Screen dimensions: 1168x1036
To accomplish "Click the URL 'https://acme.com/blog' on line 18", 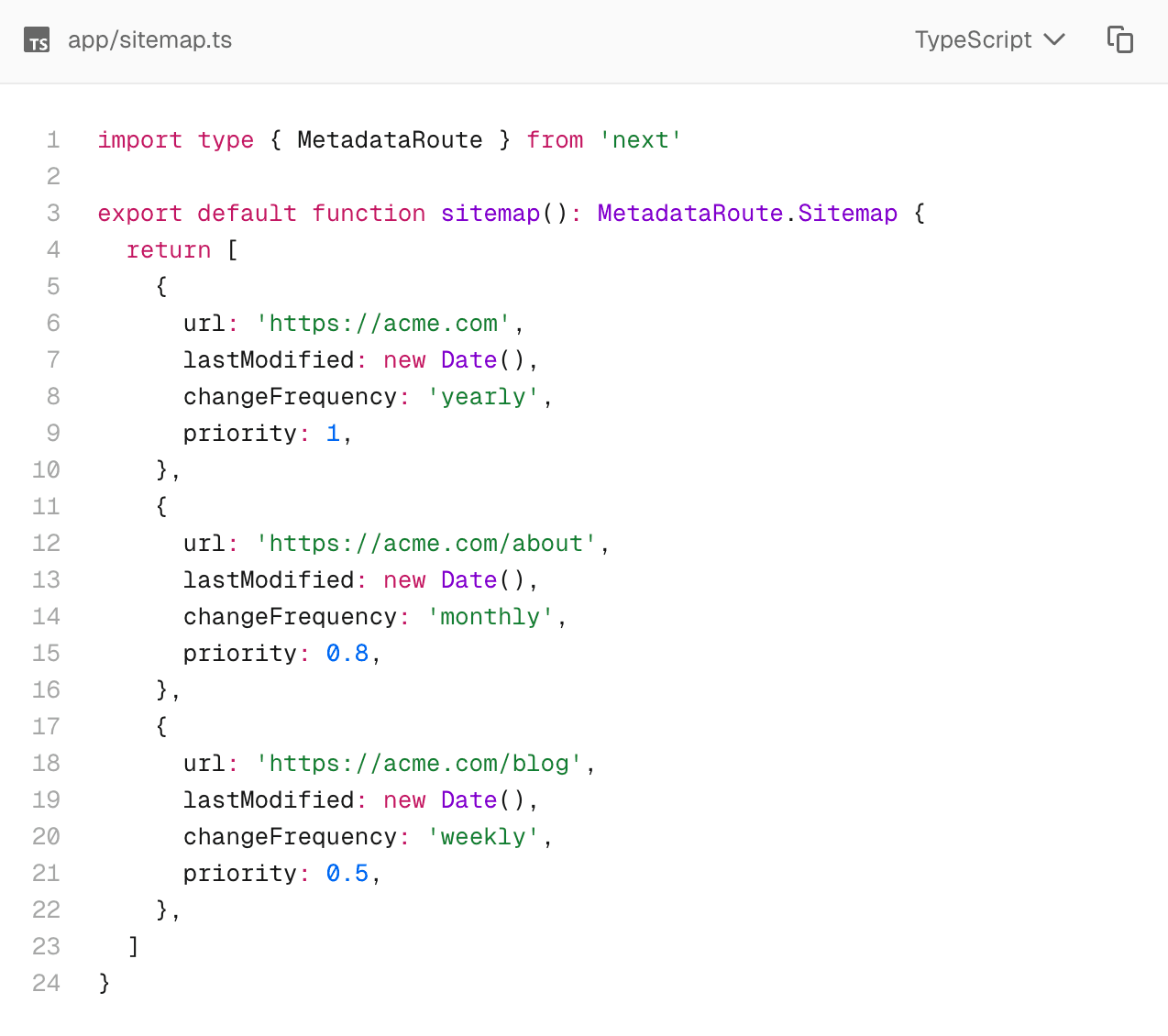I will 424,763.
